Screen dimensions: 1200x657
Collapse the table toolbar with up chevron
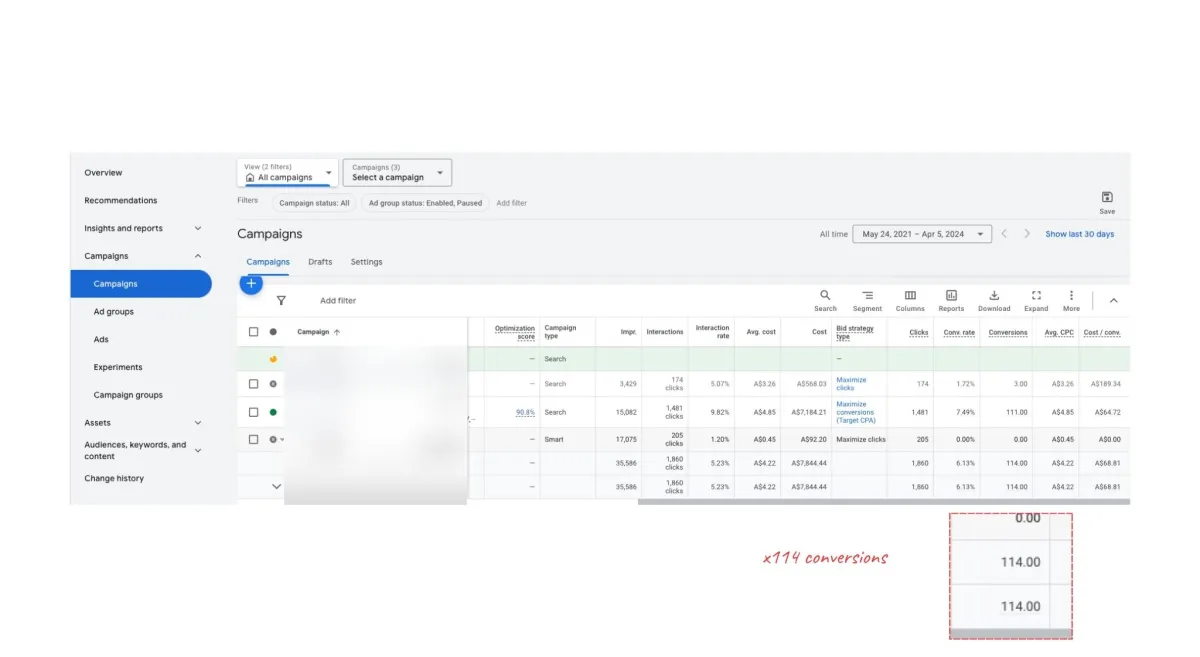coord(1113,301)
